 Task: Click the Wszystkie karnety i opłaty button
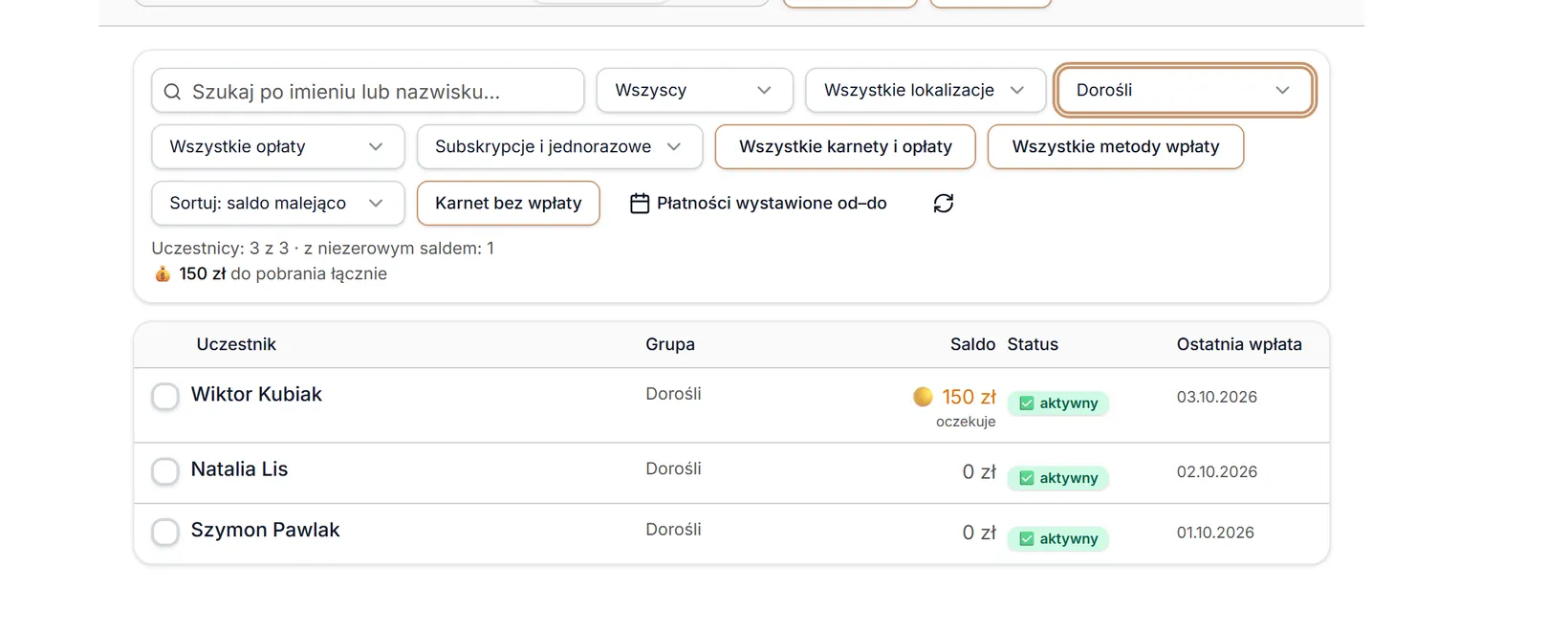pyautogui.click(x=845, y=146)
